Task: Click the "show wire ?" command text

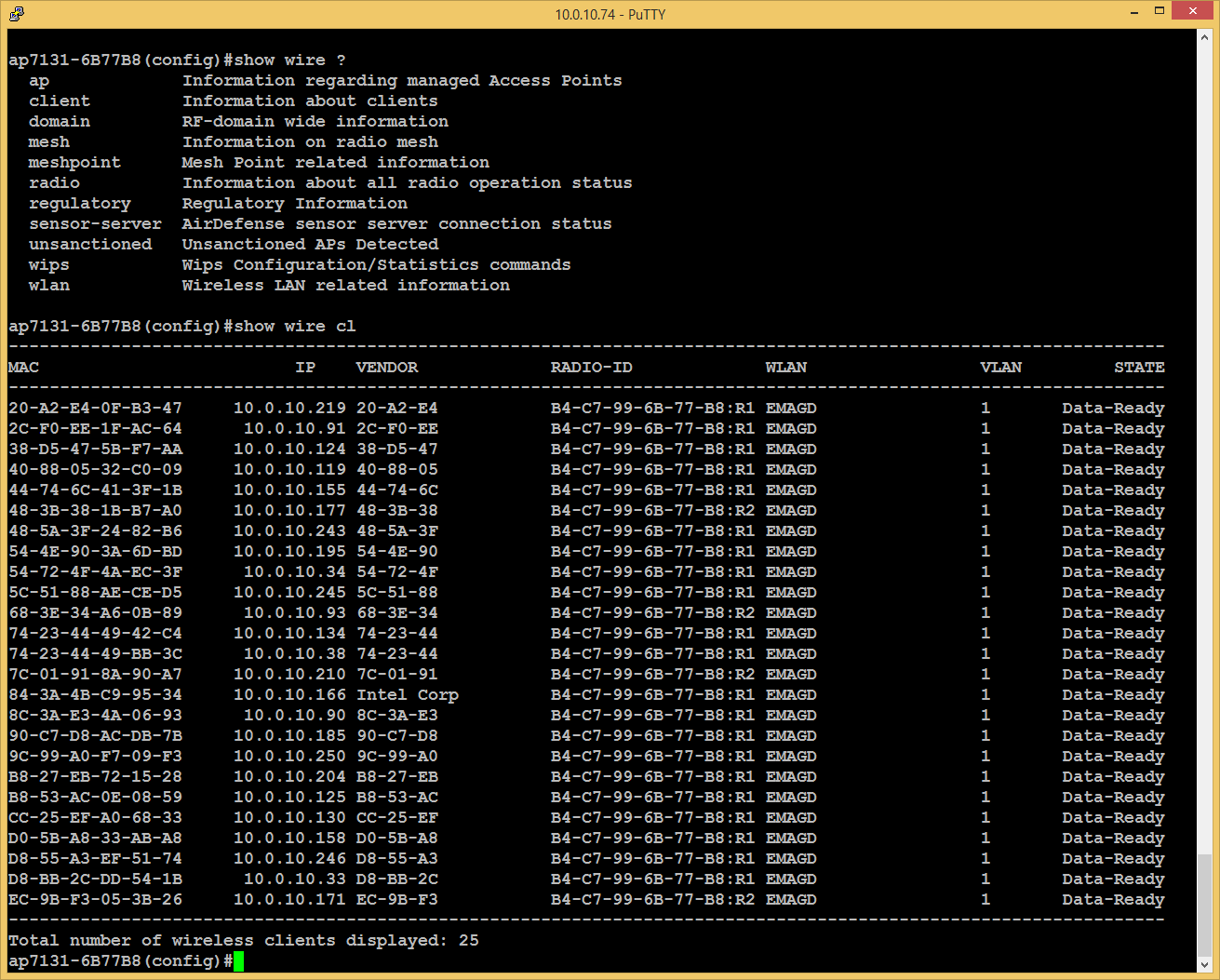Action: 289,60
